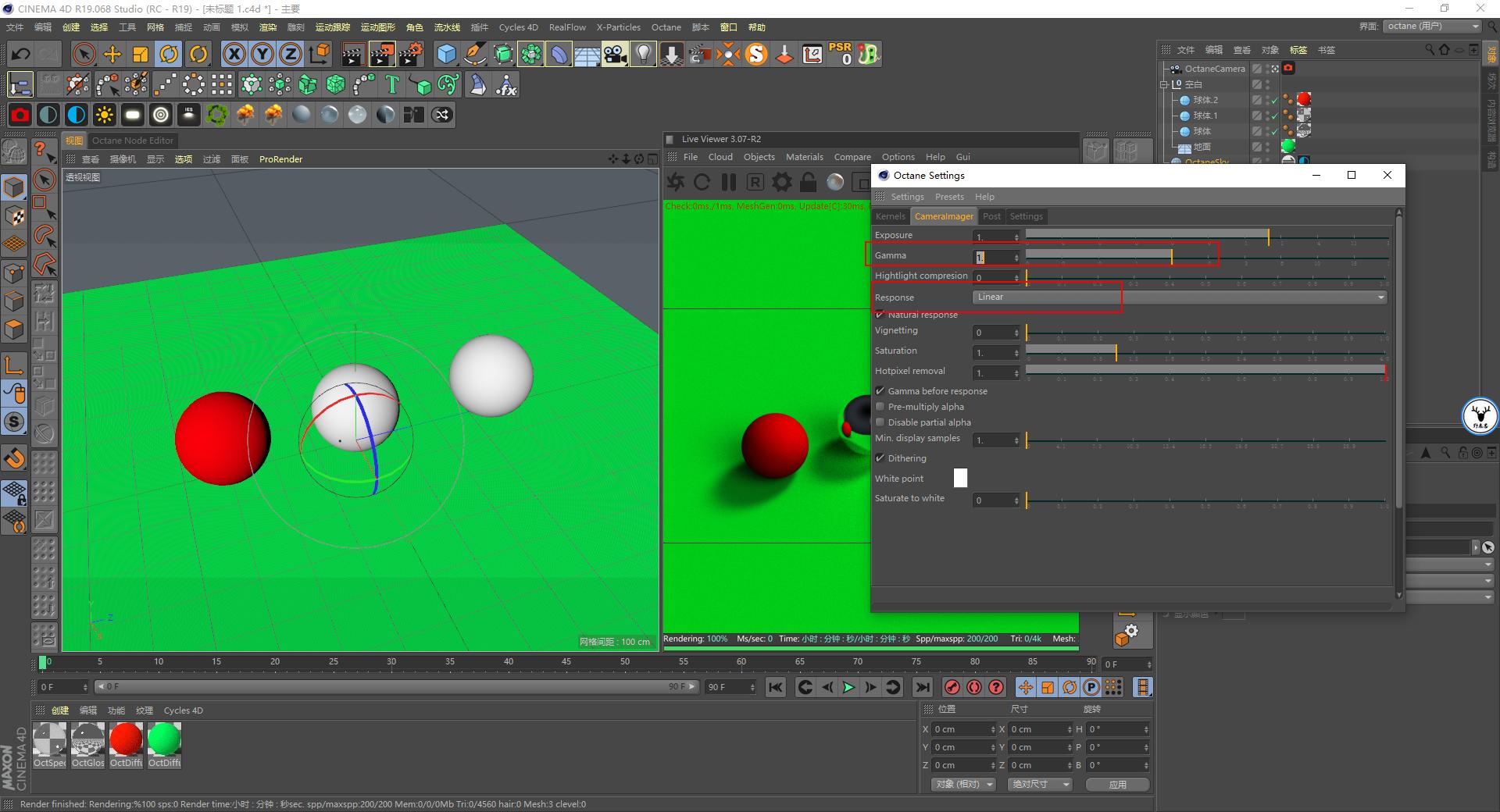
Task: Open Octane kernel settings gear in Live Viewer
Action: coord(781,182)
